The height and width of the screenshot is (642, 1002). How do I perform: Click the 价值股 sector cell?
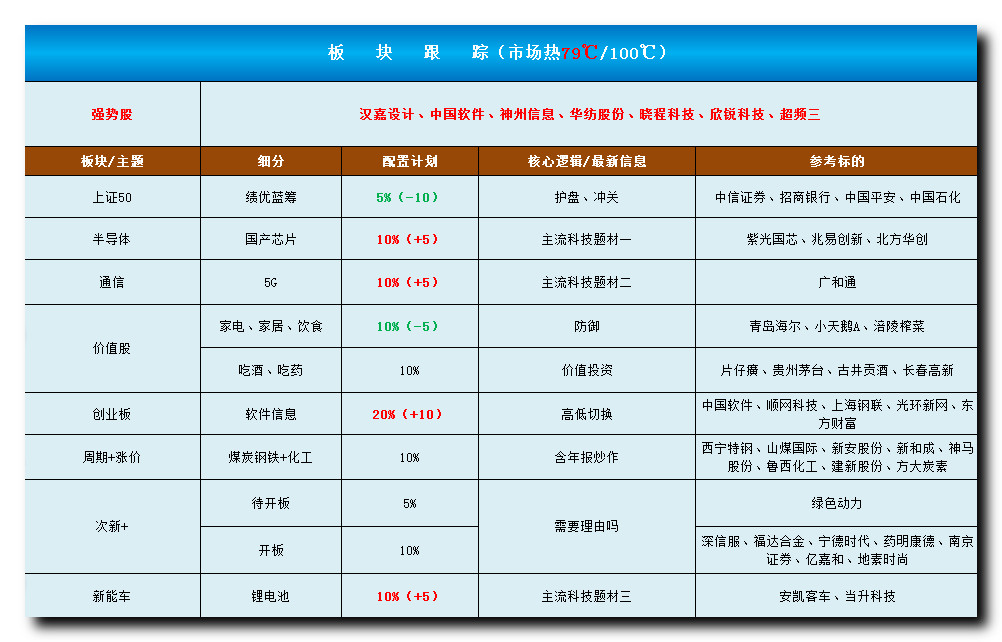click(x=112, y=348)
